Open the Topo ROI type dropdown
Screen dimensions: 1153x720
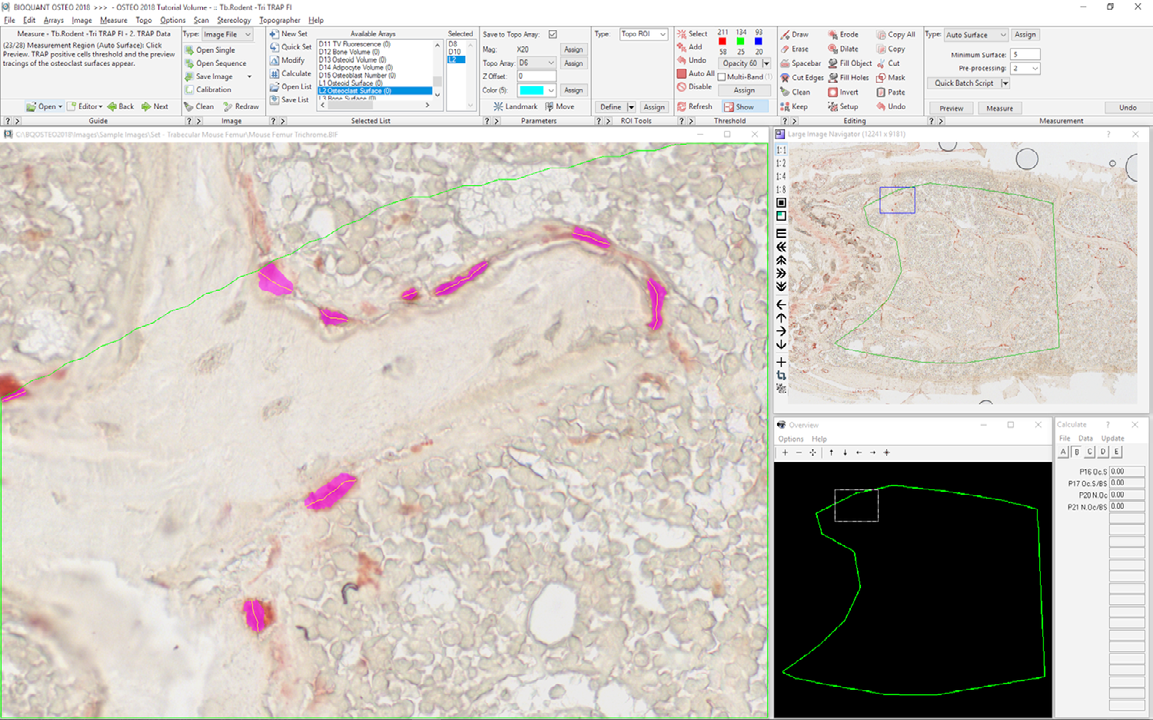point(663,35)
